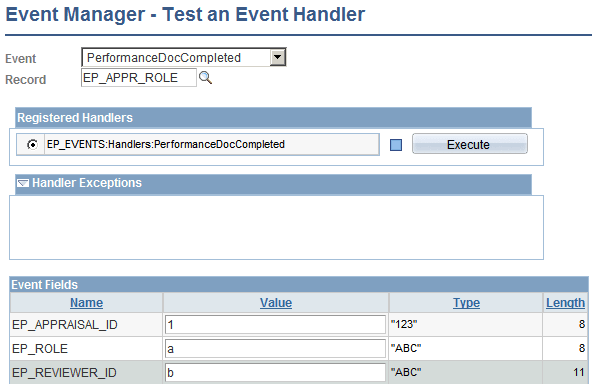Click the blue status square beside Execute
This screenshot has width=592, height=384.
396,145
